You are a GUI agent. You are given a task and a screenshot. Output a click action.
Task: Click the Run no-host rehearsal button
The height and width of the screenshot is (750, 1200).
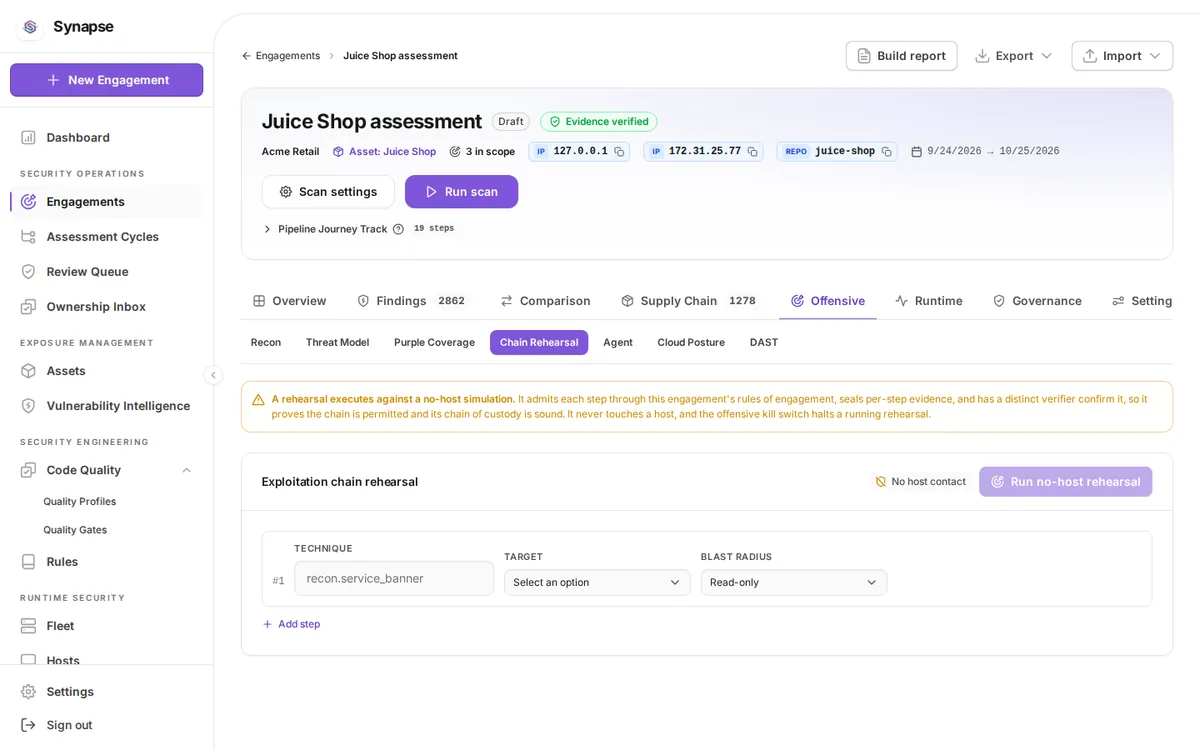1065,482
